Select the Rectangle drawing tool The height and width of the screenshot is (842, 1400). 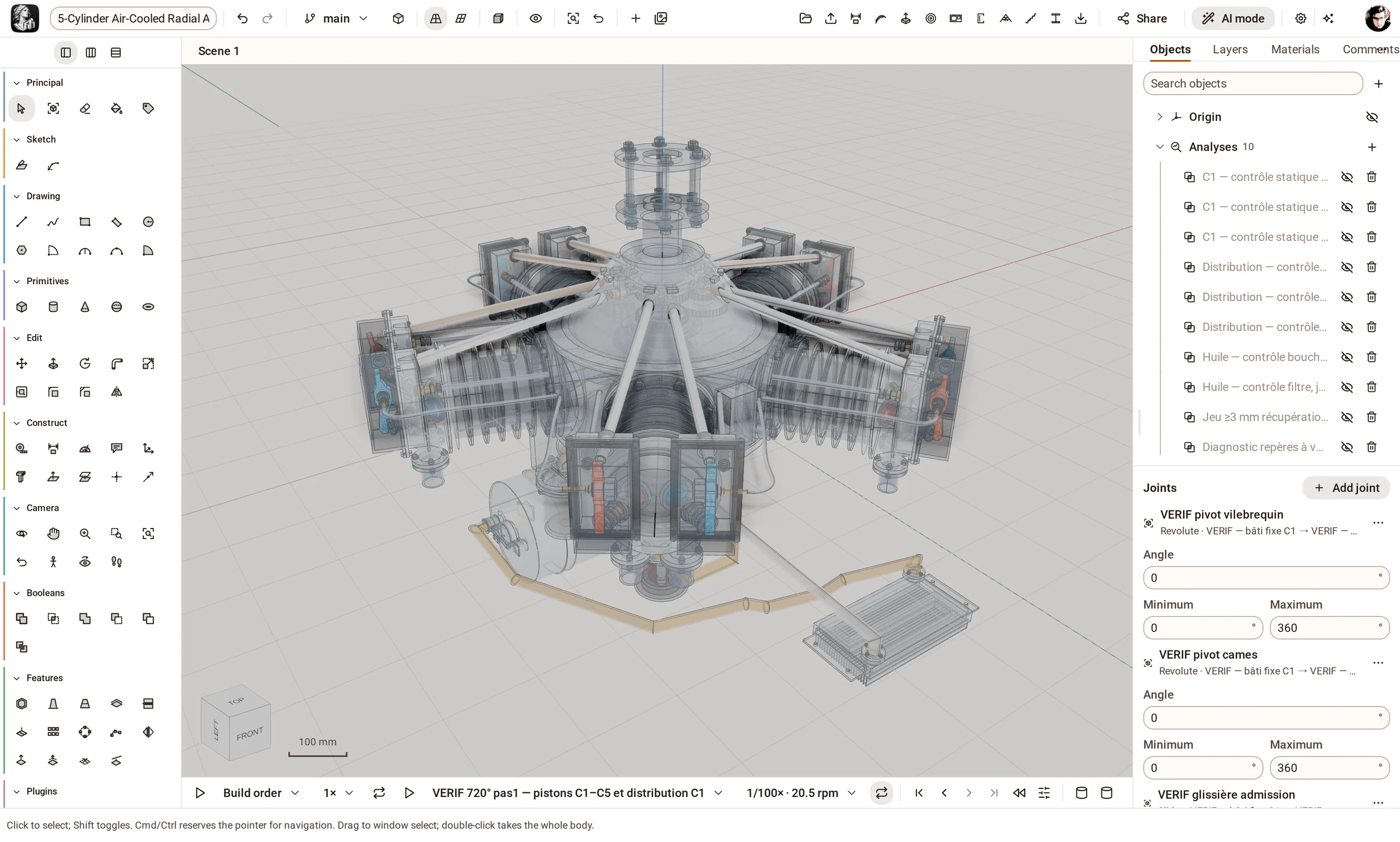[85, 222]
